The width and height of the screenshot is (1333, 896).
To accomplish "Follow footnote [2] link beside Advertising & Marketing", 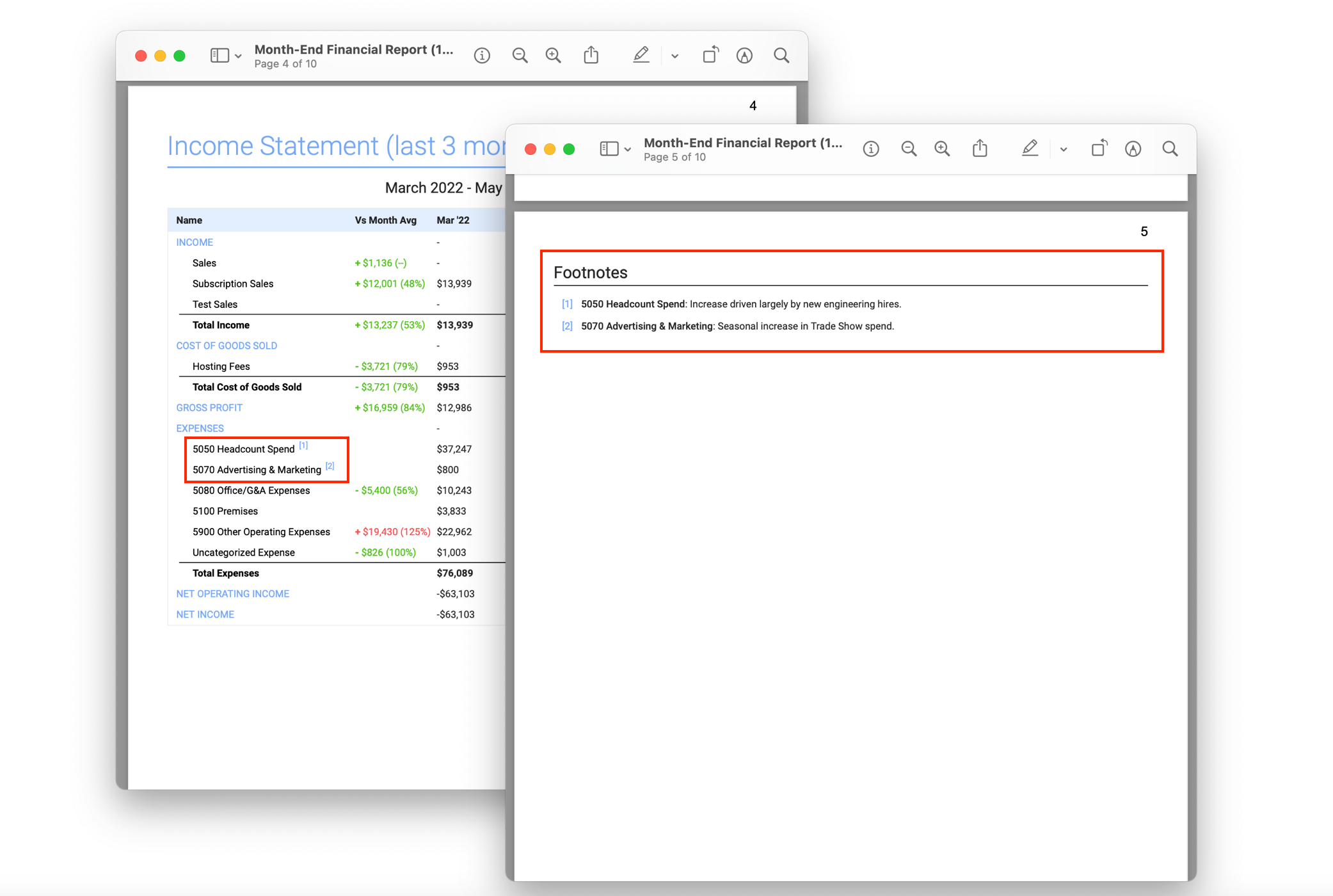I will 330,466.
